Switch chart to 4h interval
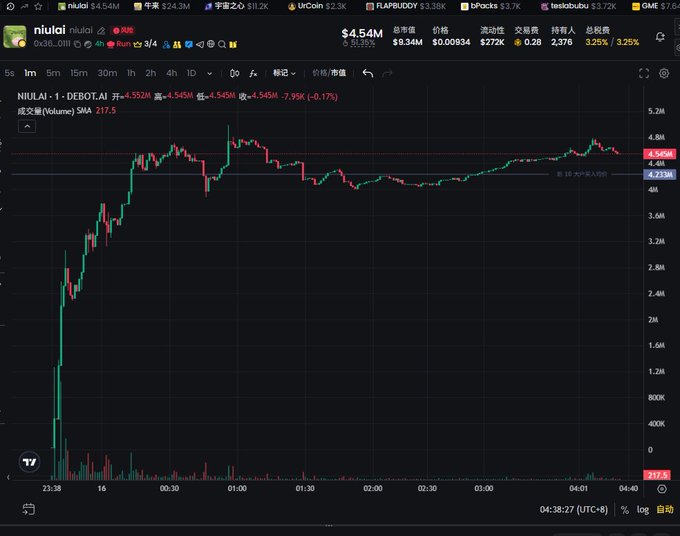 coord(171,73)
